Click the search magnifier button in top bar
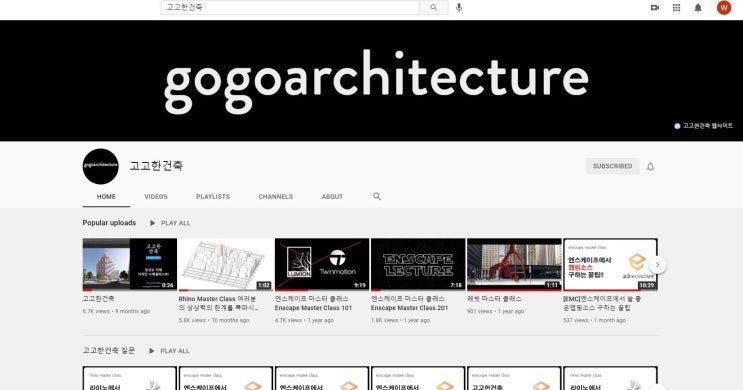Screen dimensions: 743x390 tap(434, 8)
